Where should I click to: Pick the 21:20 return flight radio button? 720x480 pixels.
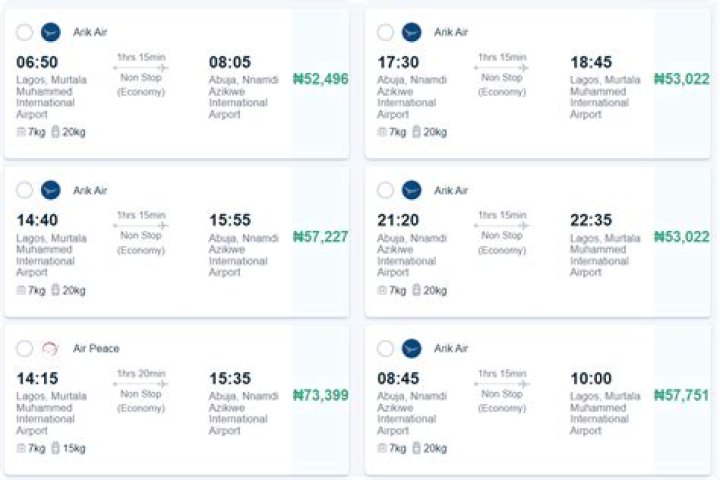385,190
